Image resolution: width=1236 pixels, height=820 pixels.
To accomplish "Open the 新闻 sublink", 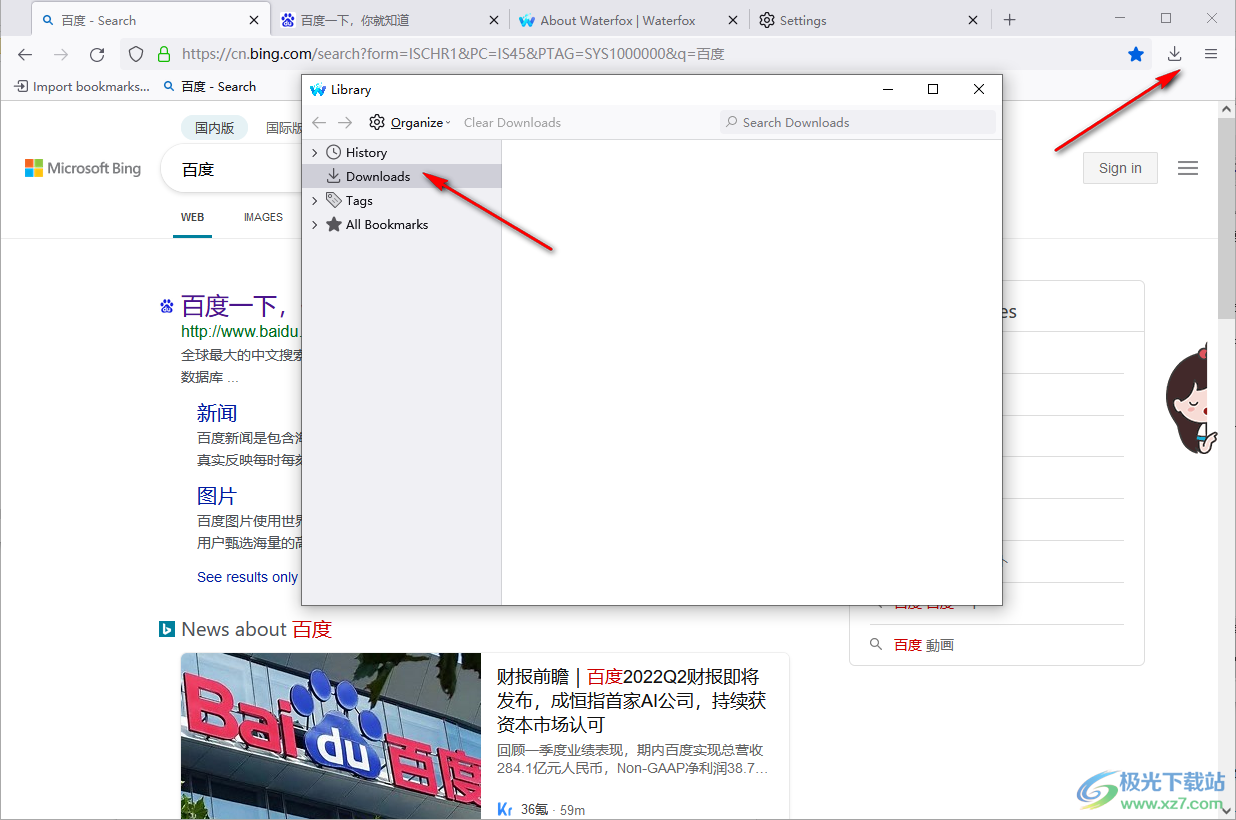I will (x=217, y=413).
